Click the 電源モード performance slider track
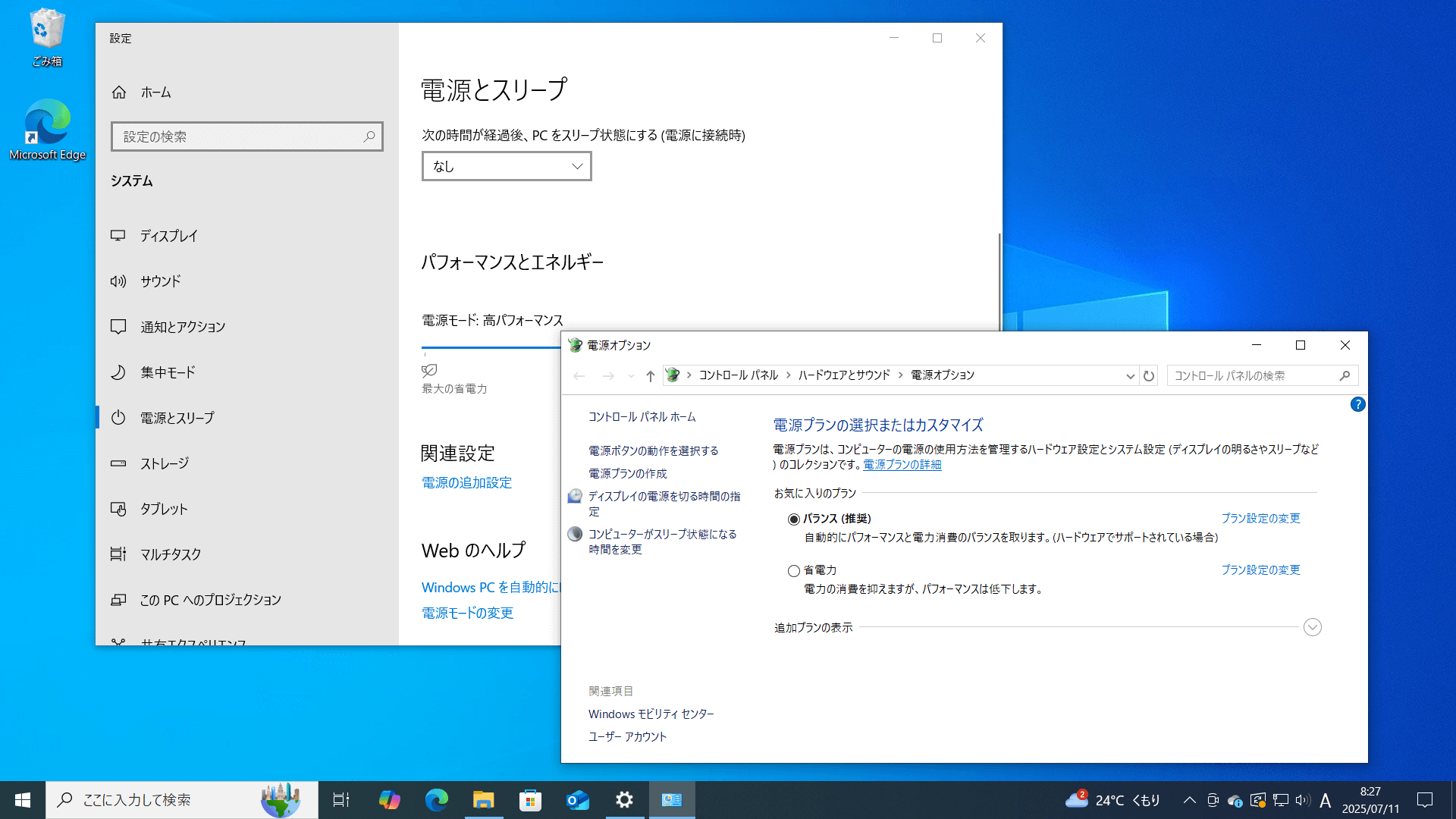Viewport: 1456px width, 819px height. click(x=491, y=347)
